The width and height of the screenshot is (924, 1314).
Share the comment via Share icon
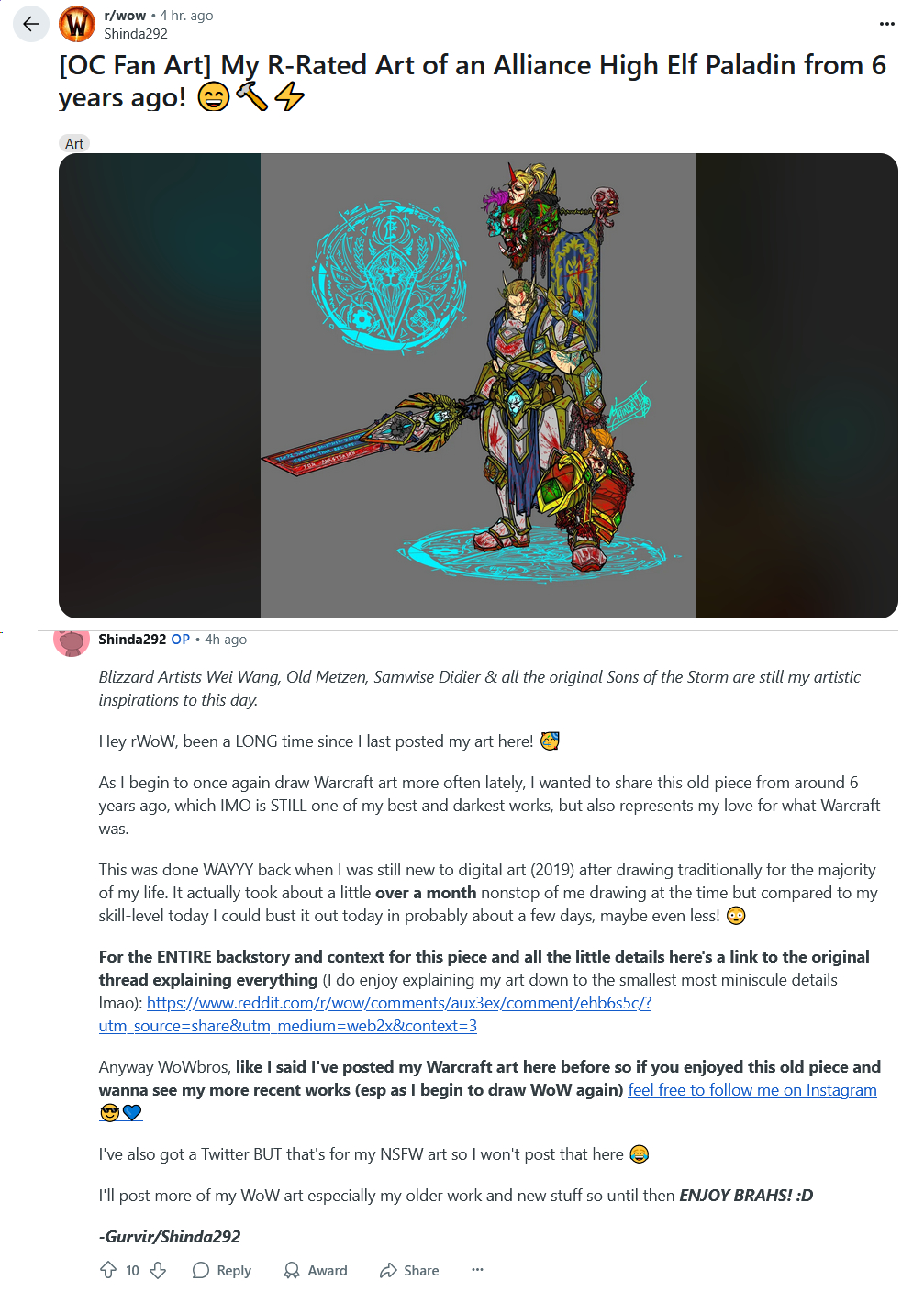[409, 1270]
